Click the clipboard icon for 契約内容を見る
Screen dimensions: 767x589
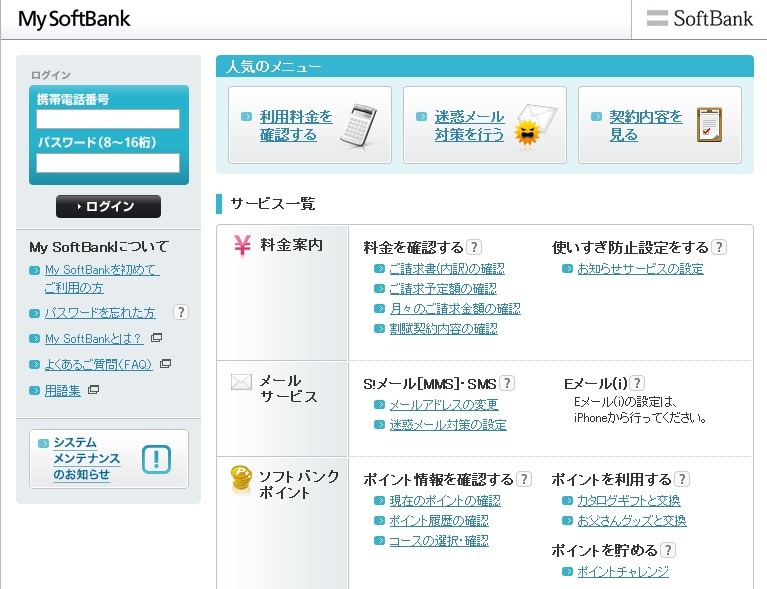709,125
